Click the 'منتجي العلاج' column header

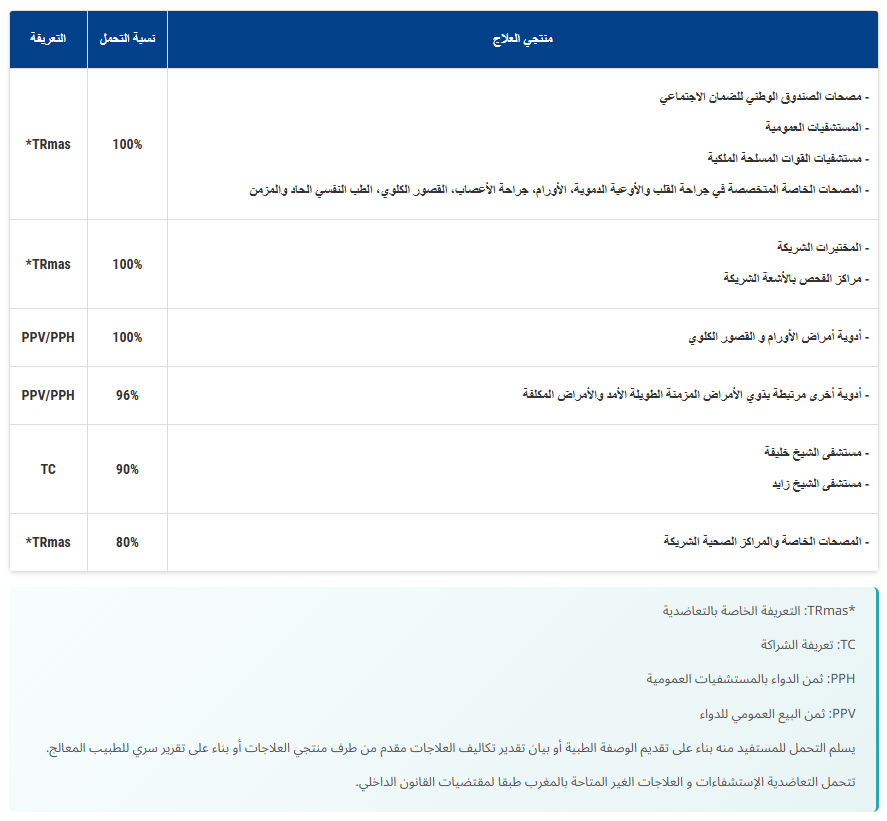click(523, 39)
